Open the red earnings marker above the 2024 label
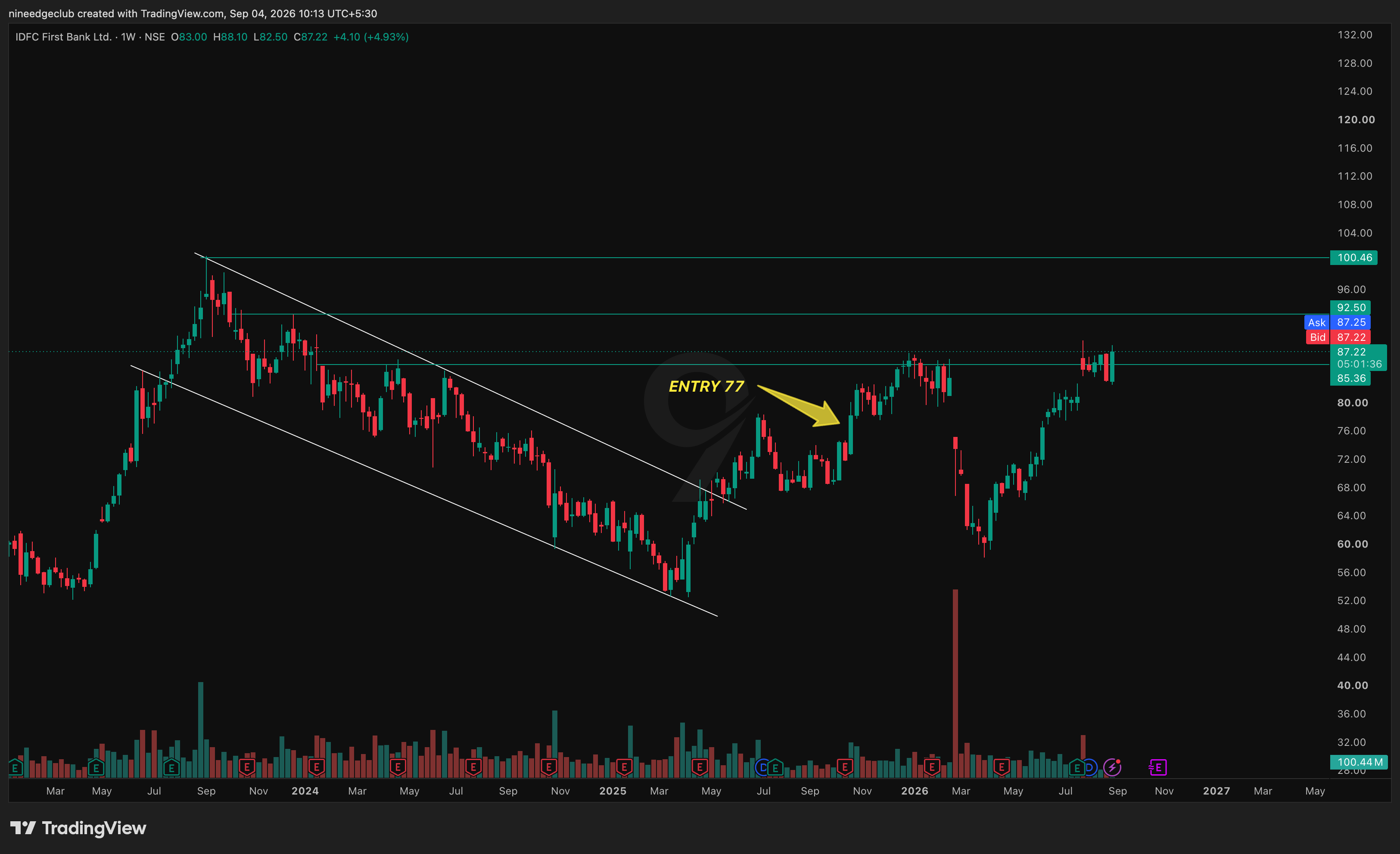Viewport: 1400px width, 854px height. point(317,768)
